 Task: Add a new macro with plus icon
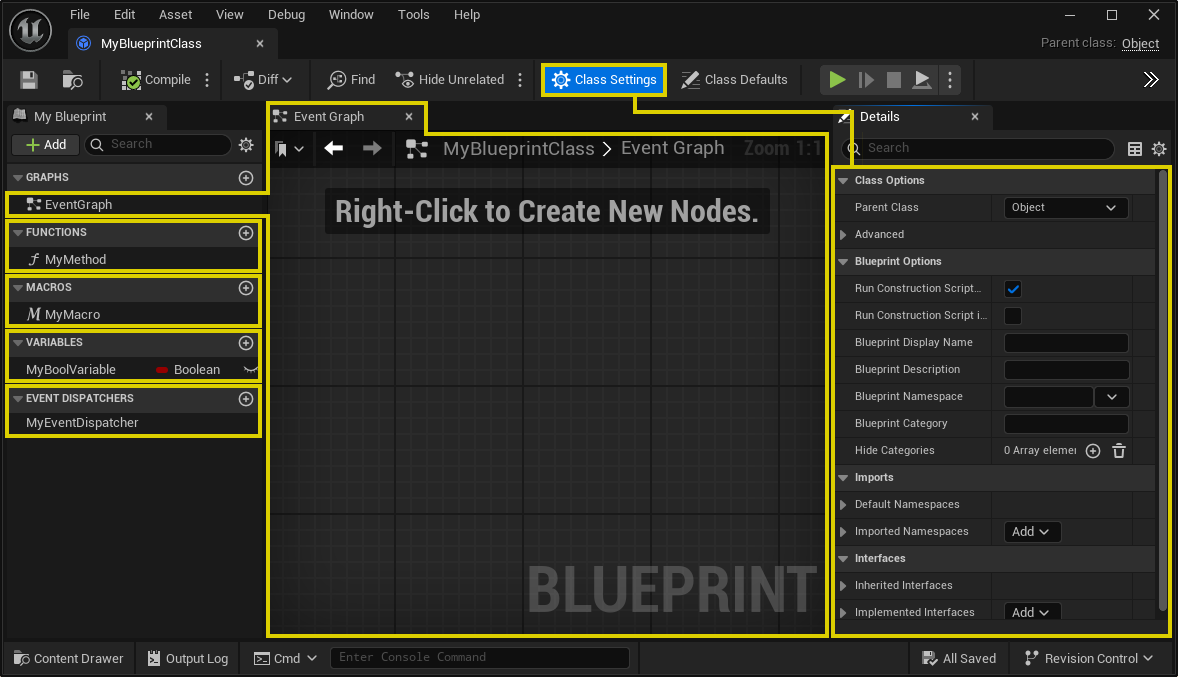246,288
